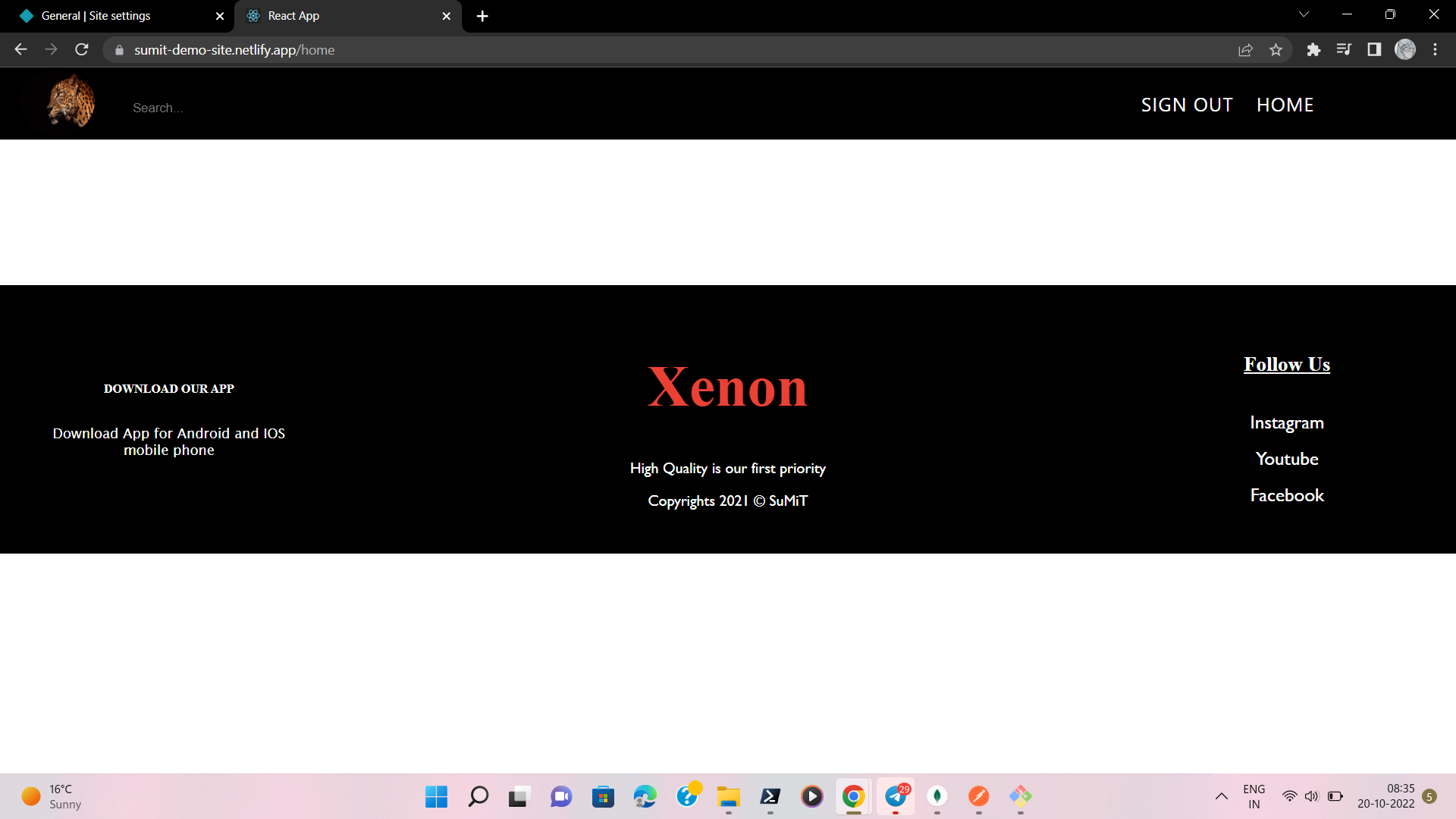Screen dimensions: 1456x819
Task: Click the Extensions puzzle icon in Chrome toolbar
Action: (1314, 49)
